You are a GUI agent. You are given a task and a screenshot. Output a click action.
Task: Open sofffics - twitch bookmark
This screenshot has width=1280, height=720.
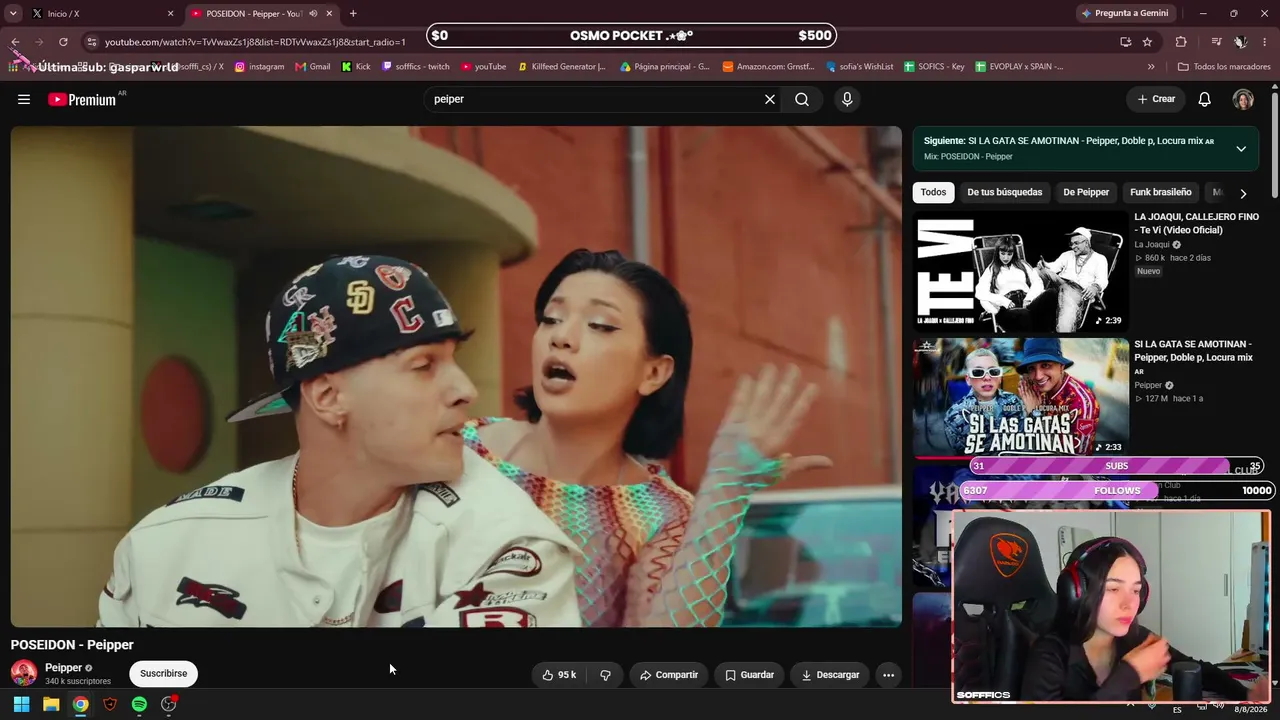[x=416, y=67]
